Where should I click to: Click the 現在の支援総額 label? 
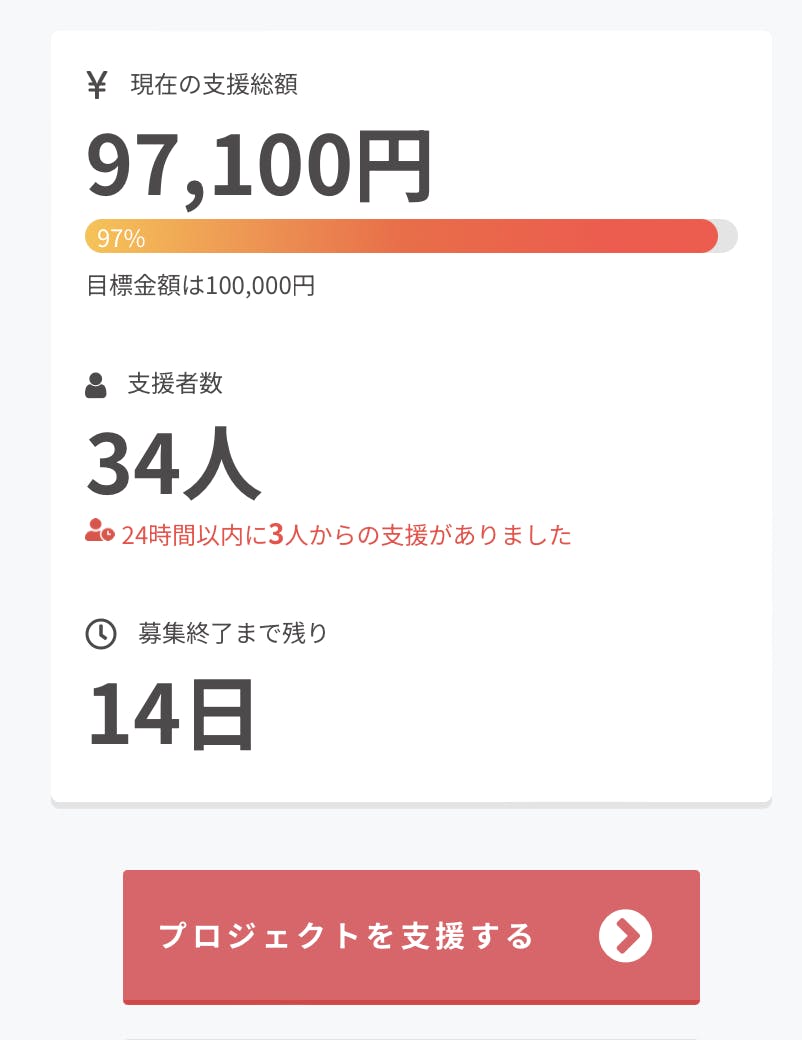pyautogui.click(x=214, y=85)
